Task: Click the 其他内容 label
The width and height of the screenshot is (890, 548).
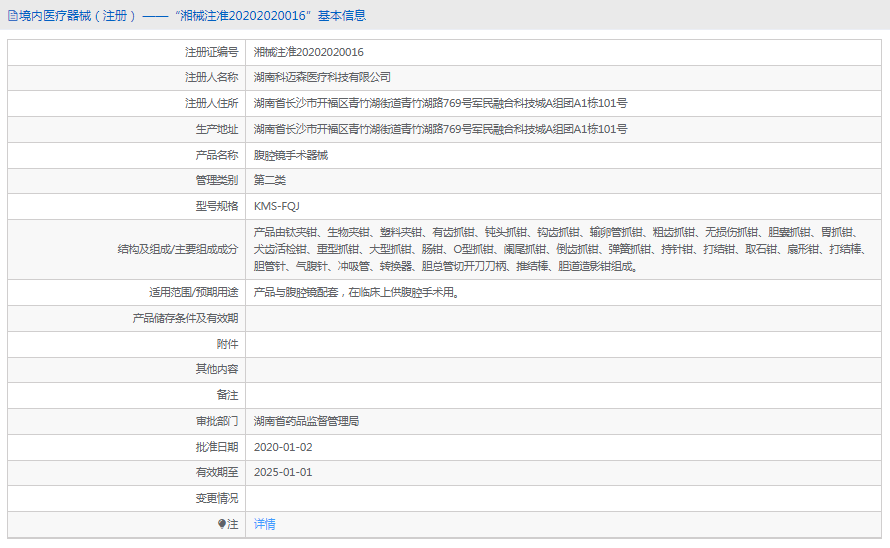Action: 217,369
